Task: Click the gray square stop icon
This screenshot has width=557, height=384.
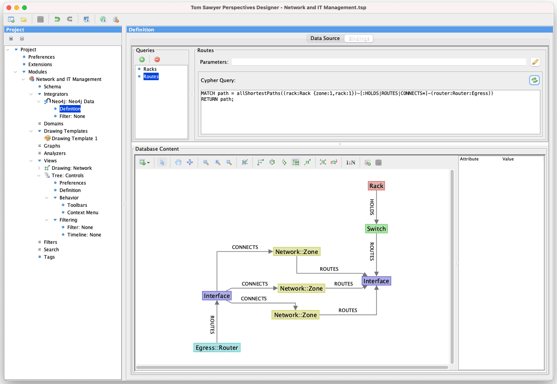Action: (379, 162)
